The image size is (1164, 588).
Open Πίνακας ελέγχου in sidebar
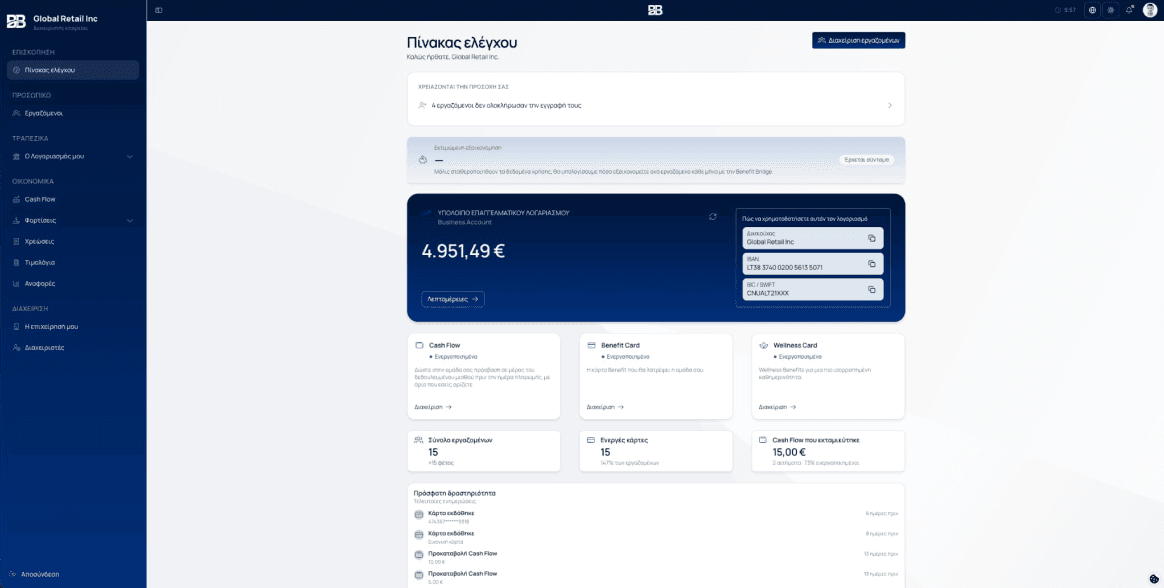[73, 70]
